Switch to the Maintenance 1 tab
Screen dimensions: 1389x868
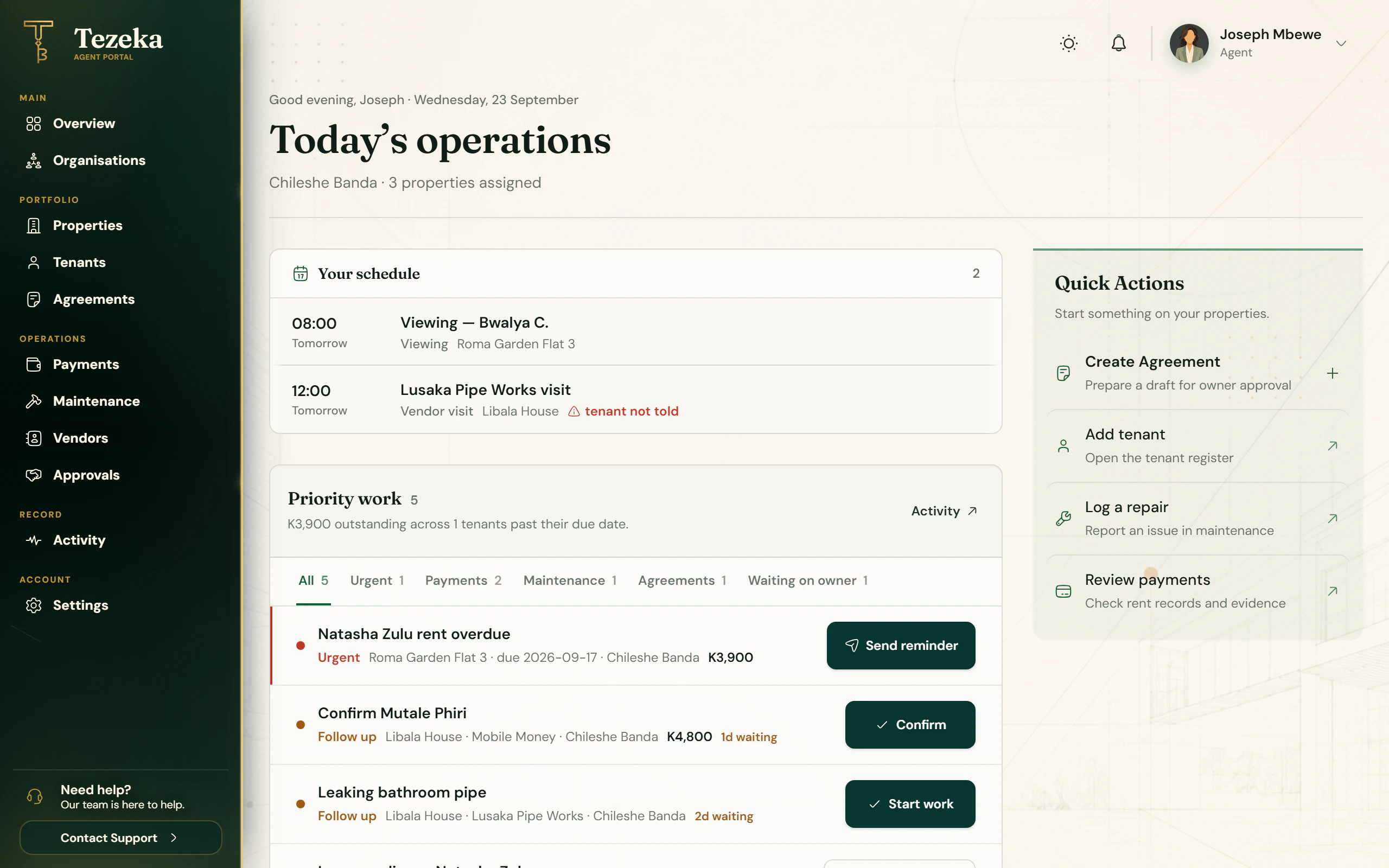[x=570, y=580]
